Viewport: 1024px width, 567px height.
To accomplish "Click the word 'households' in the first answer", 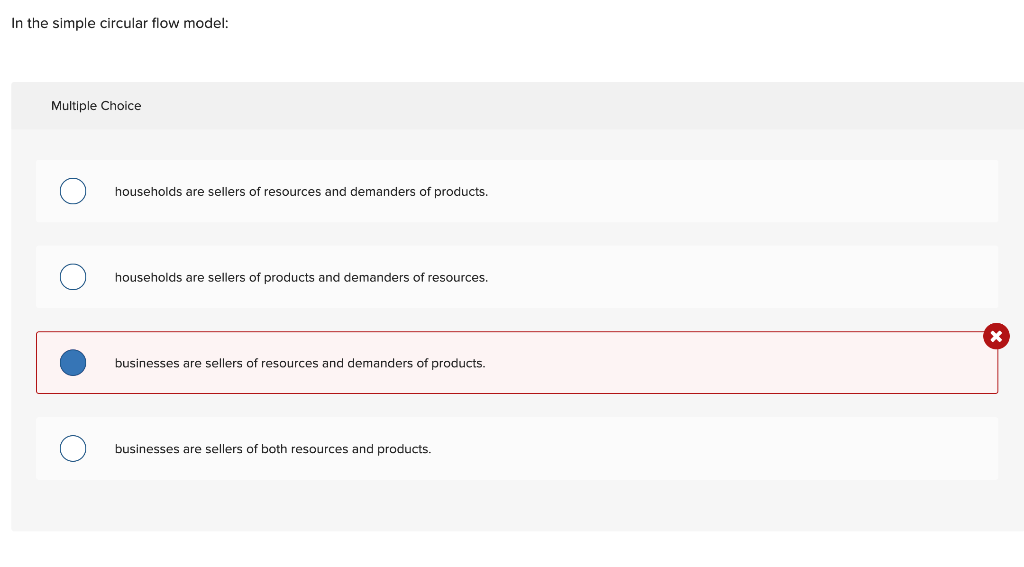I will click(x=148, y=191).
